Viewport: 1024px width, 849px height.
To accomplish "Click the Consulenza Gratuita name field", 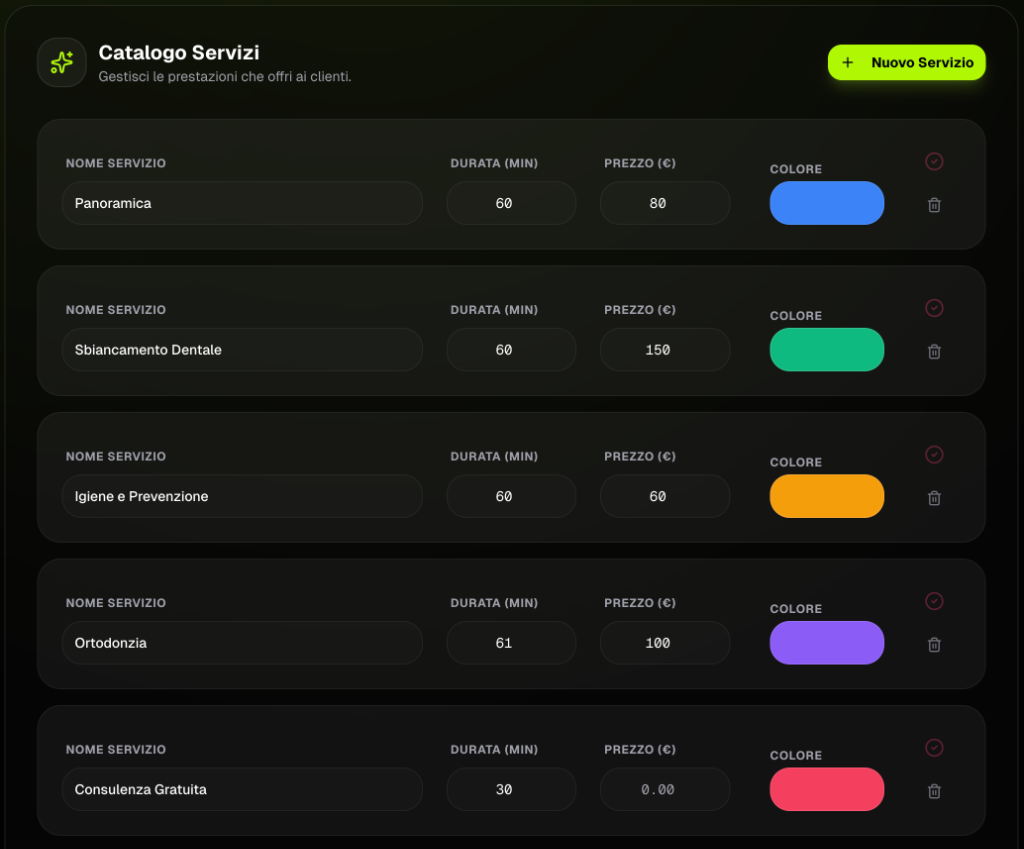I will 242,789.
